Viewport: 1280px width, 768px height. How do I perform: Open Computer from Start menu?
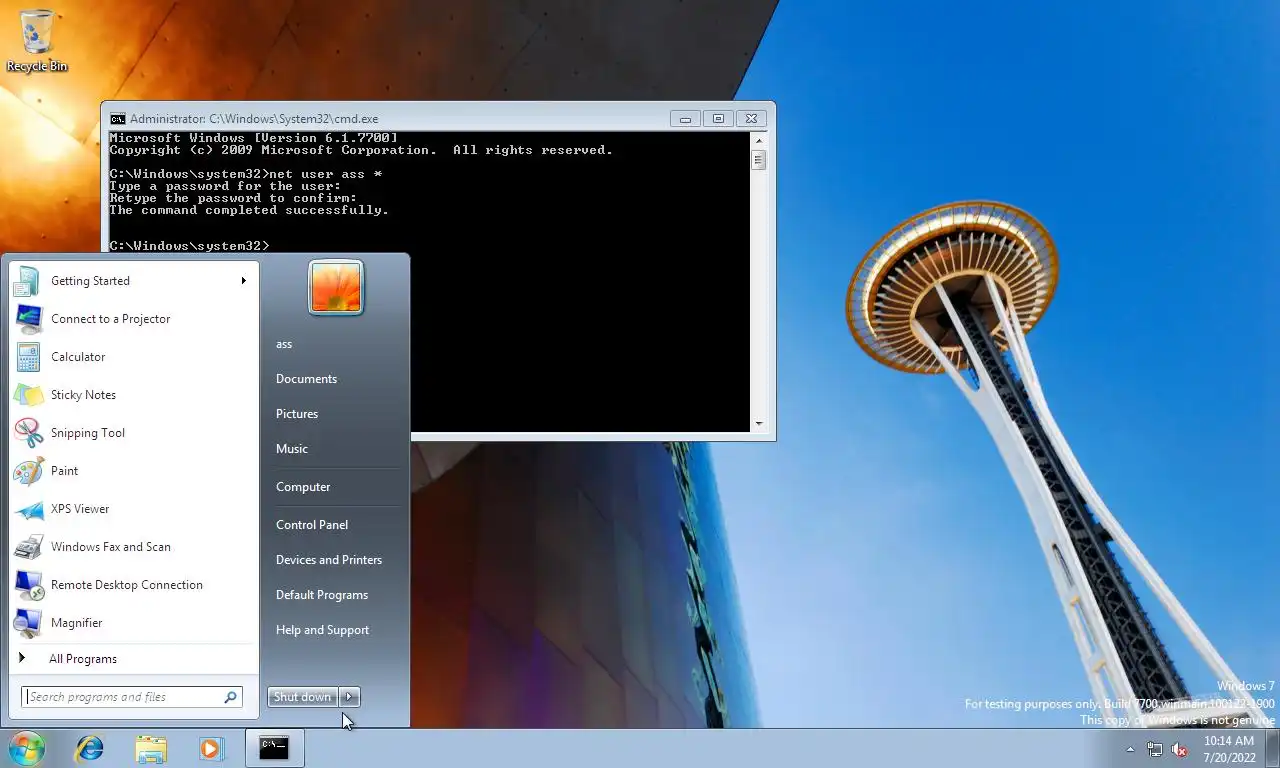pos(303,487)
